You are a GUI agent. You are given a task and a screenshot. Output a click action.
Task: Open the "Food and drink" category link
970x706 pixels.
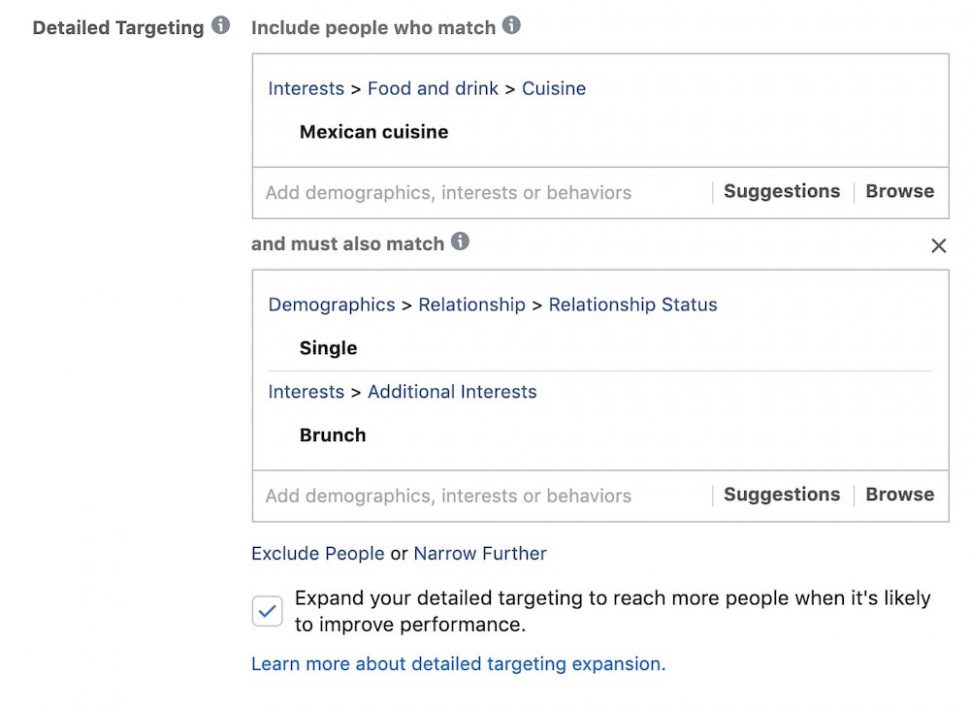(433, 88)
